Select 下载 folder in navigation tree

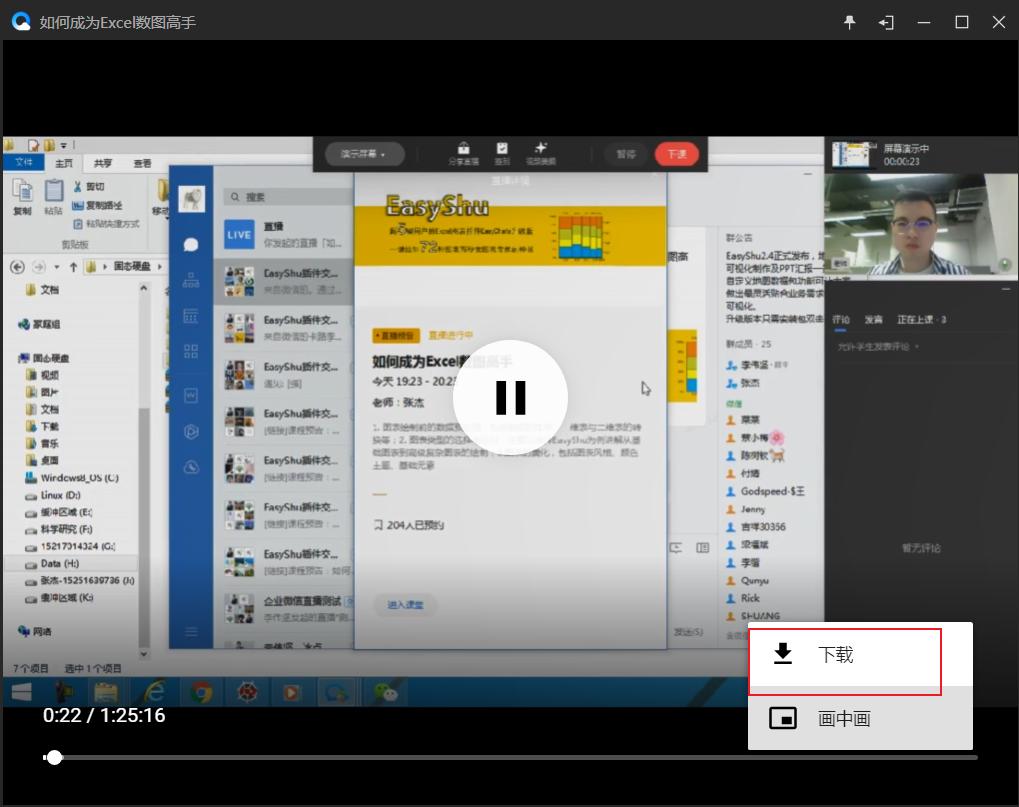click(42, 426)
